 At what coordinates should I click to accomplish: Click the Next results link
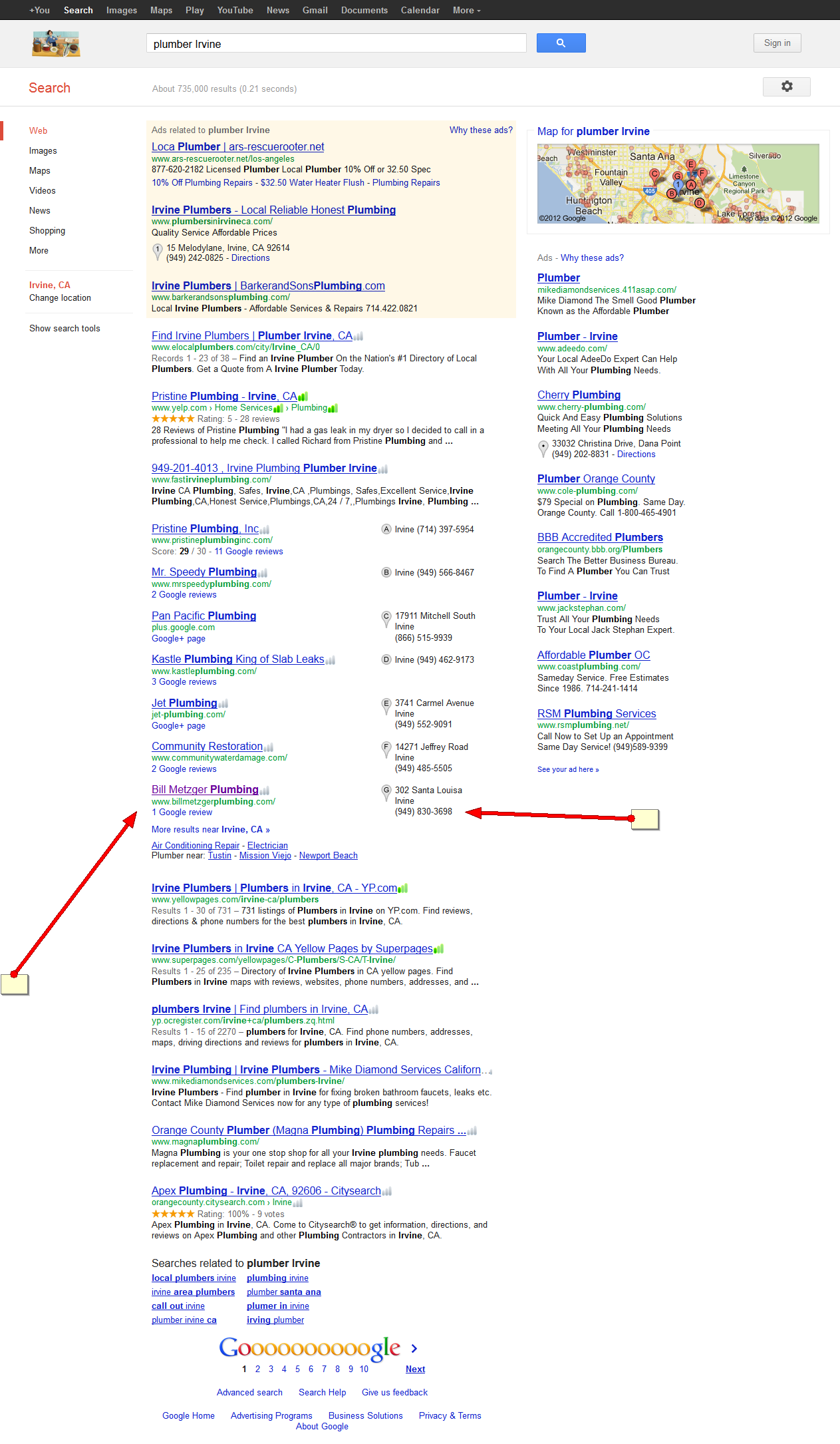[415, 1369]
